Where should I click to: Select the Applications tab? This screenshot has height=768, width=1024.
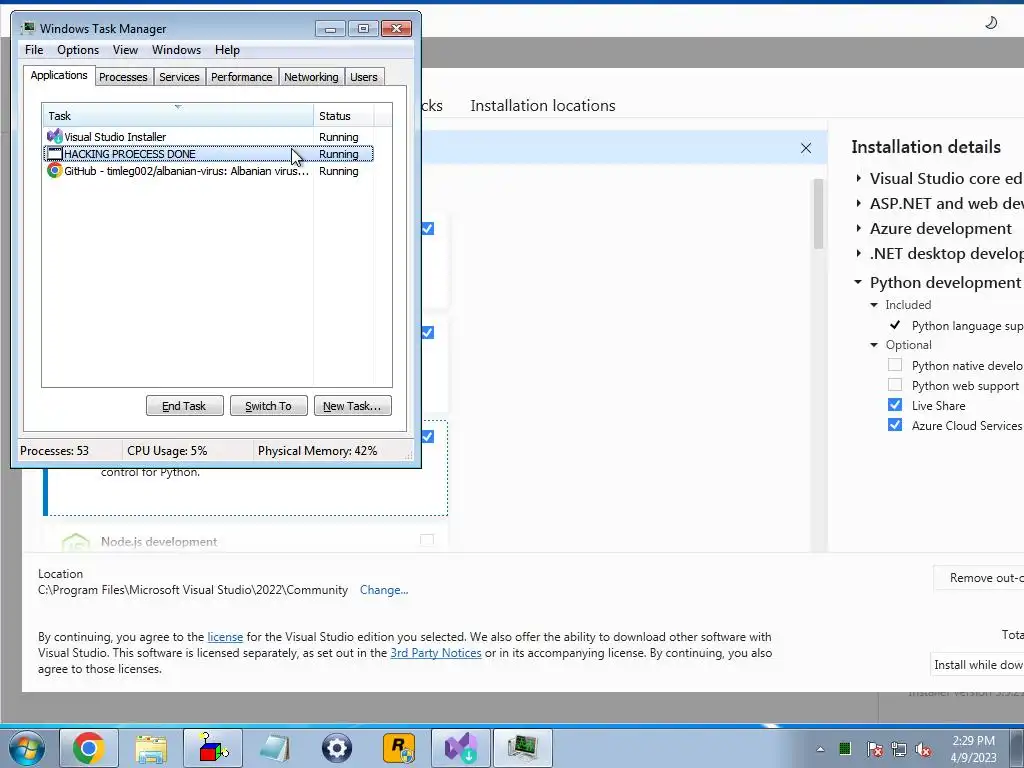coord(59,75)
